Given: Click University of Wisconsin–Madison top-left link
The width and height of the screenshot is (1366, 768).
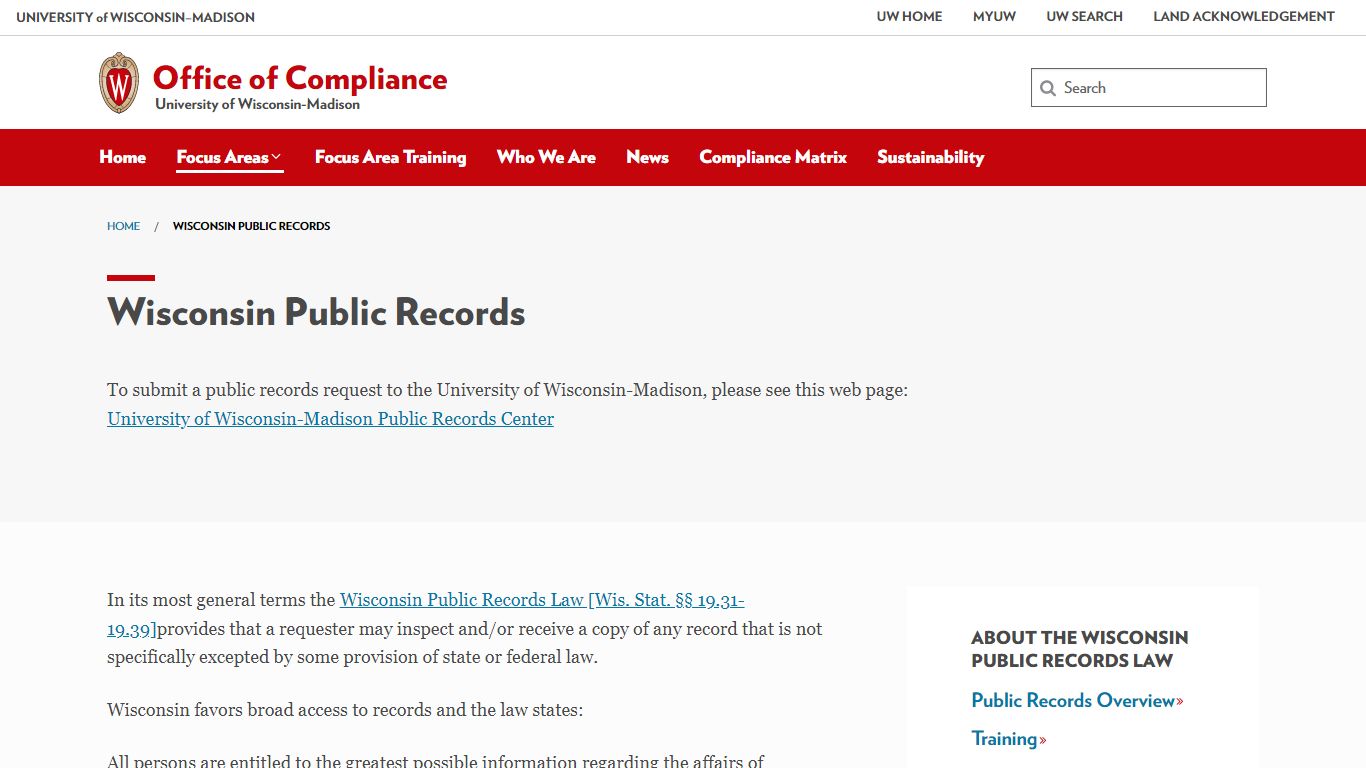Looking at the screenshot, I should click(x=135, y=17).
